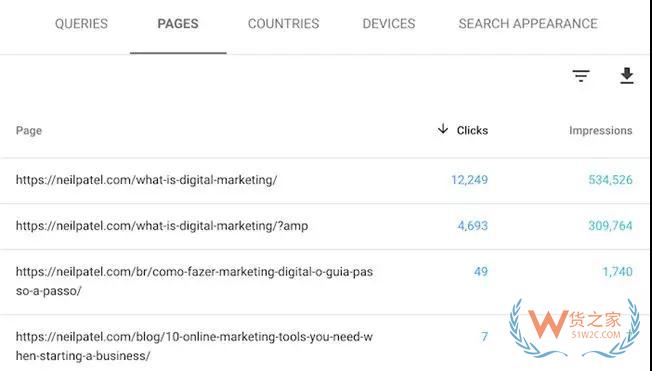Click the 4,693 clicks value

[473, 226]
